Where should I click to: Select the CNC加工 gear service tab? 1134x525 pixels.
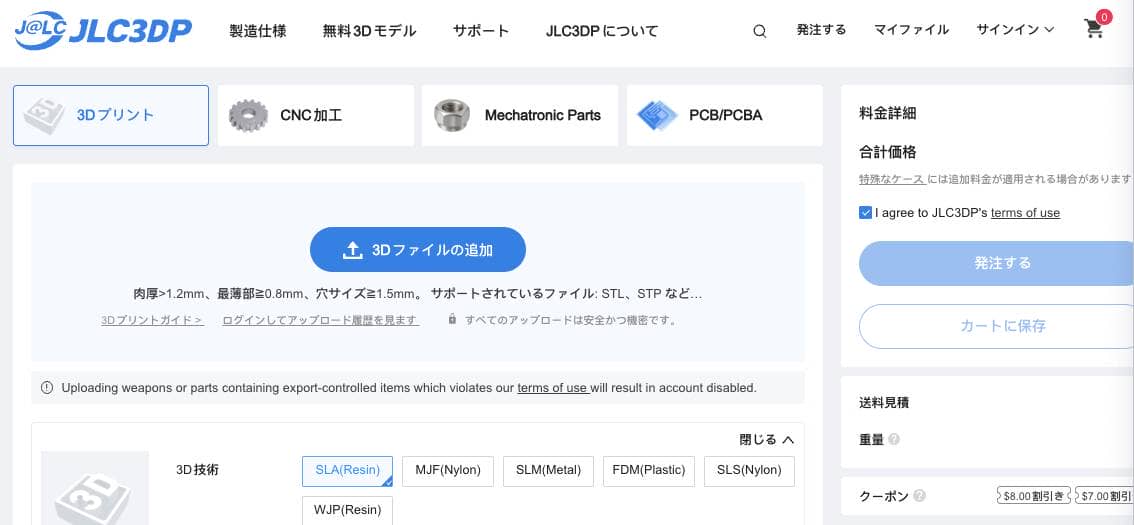coord(315,115)
